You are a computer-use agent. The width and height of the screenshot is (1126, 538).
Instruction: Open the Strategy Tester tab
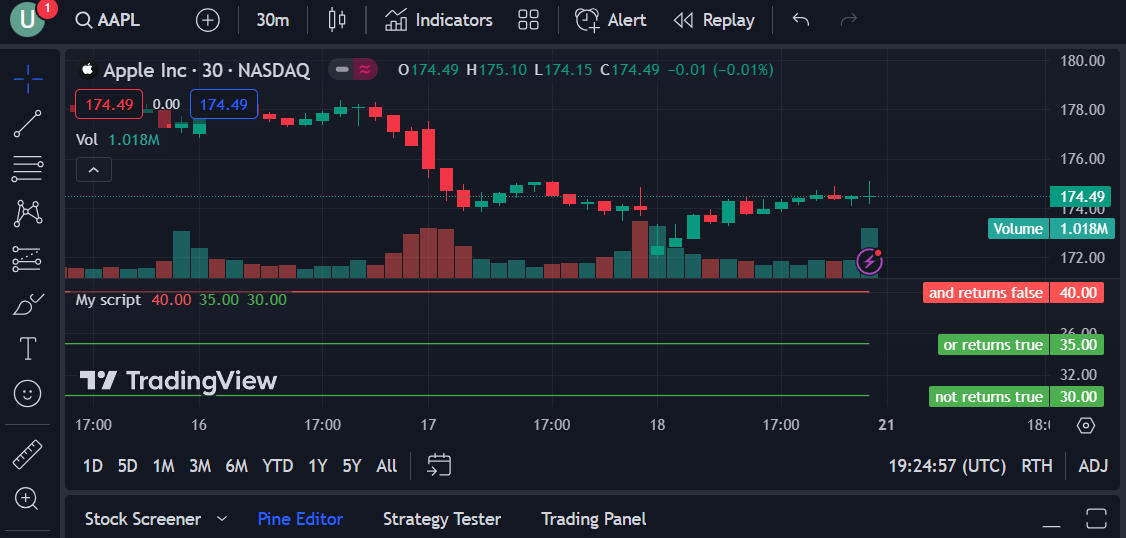point(442,519)
